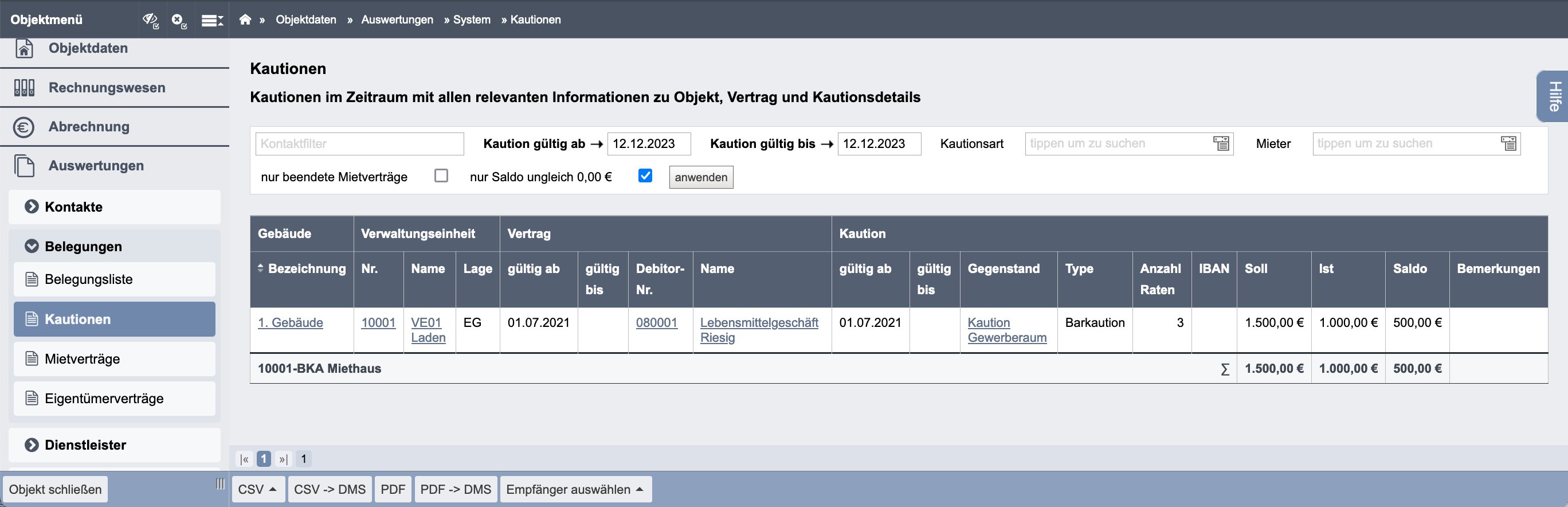
Task: Click the 'anwenden' button
Action: (x=701, y=177)
